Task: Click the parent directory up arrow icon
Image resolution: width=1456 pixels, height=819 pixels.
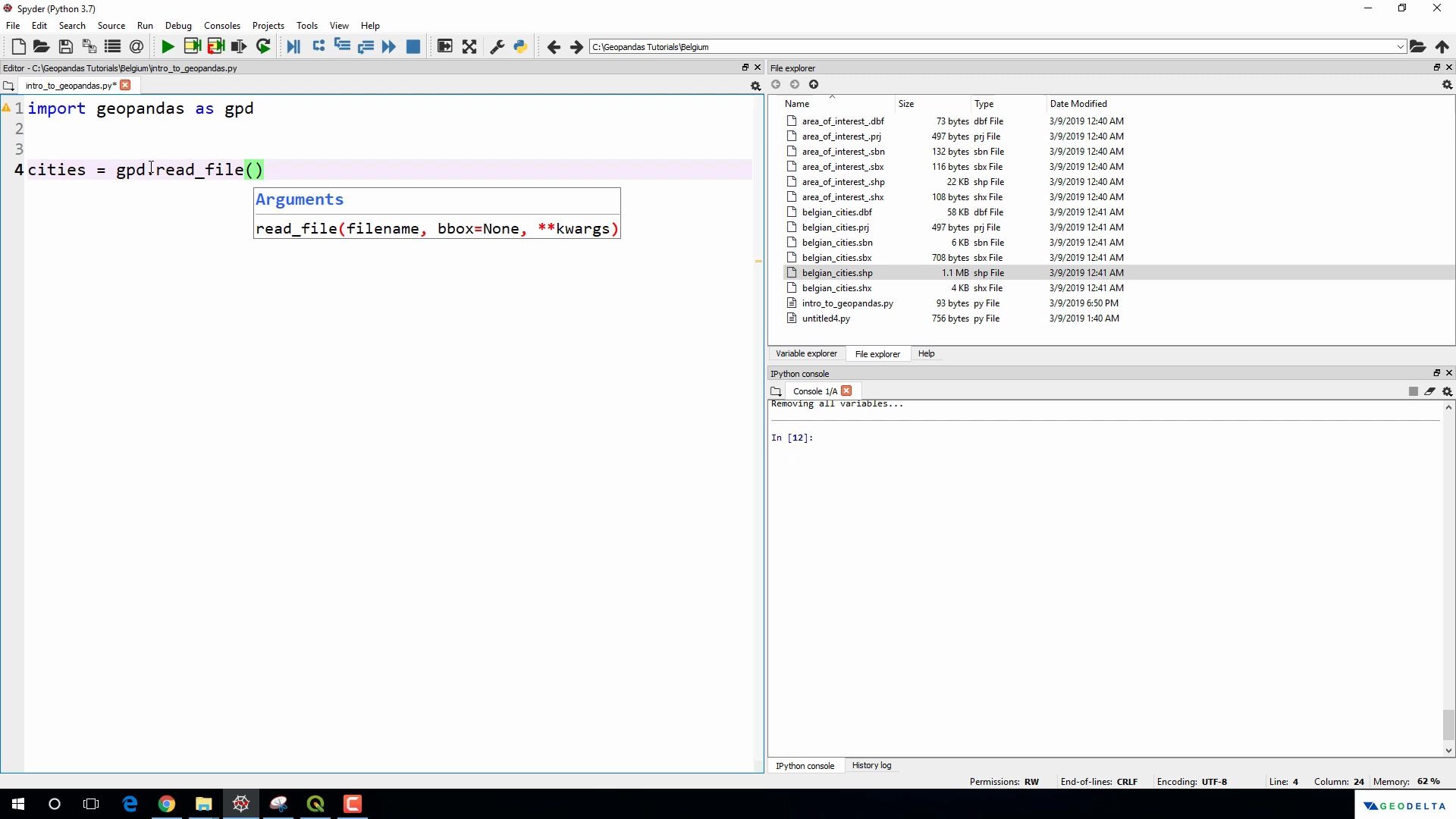Action: pos(1442,47)
